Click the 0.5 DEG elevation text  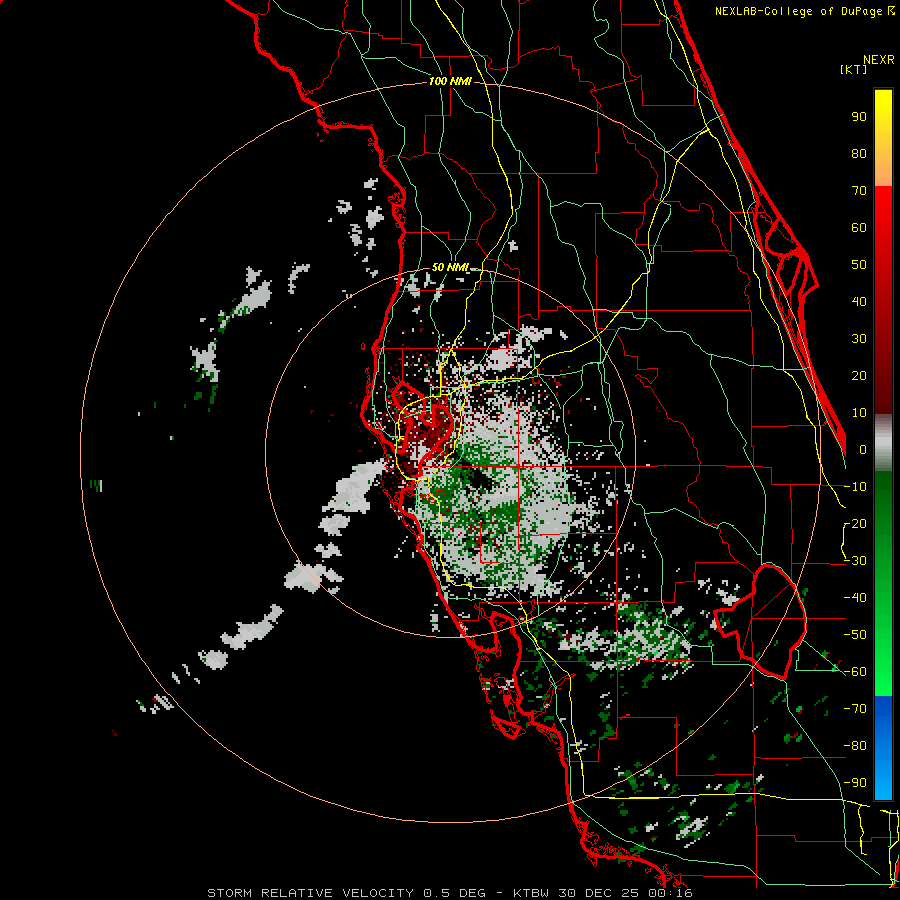(x=454, y=893)
